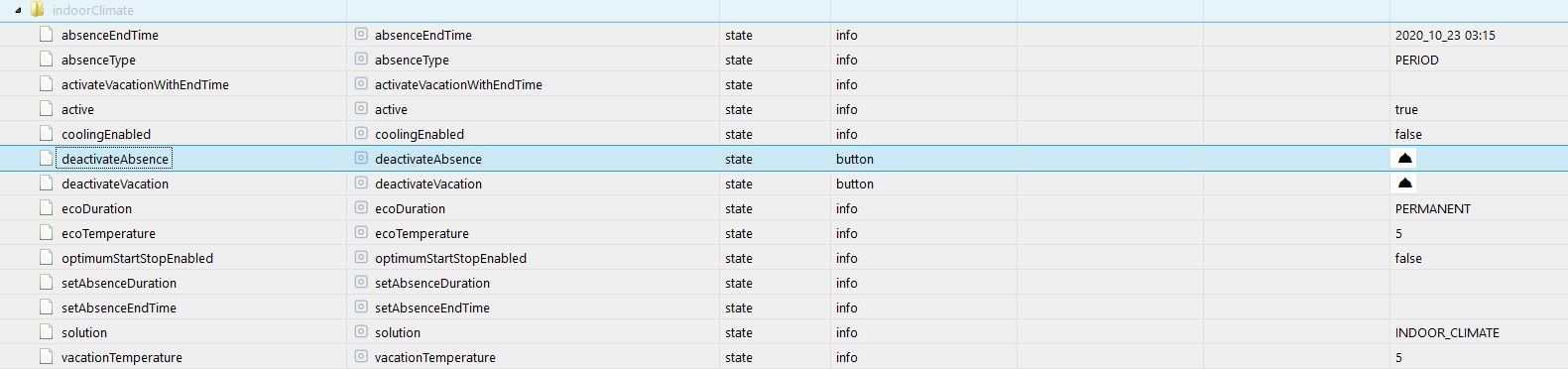Click the PERMANENT value of ecoDuration
This screenshot has width=1568, height=369.
(1432, 208)
